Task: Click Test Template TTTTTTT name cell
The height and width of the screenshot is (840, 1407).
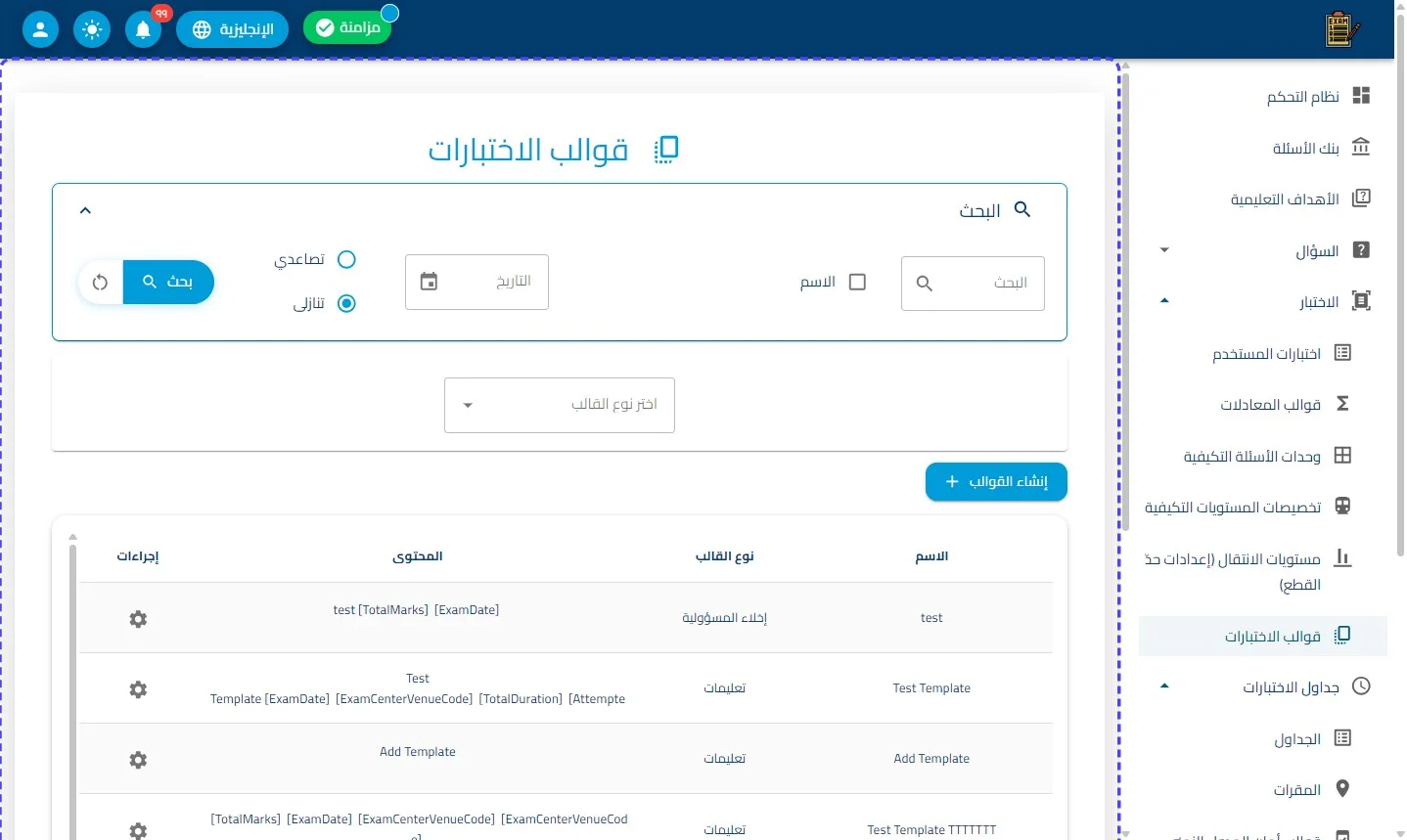Action: tap(931, 829)
